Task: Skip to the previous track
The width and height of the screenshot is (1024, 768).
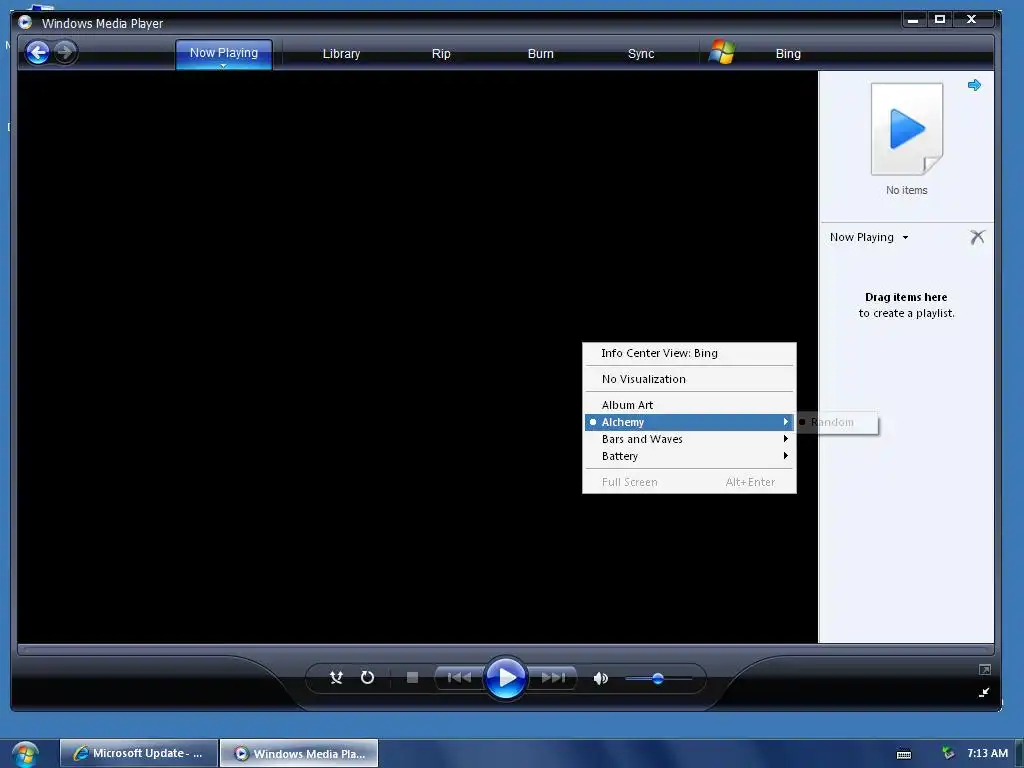Action: click(459, 678)
